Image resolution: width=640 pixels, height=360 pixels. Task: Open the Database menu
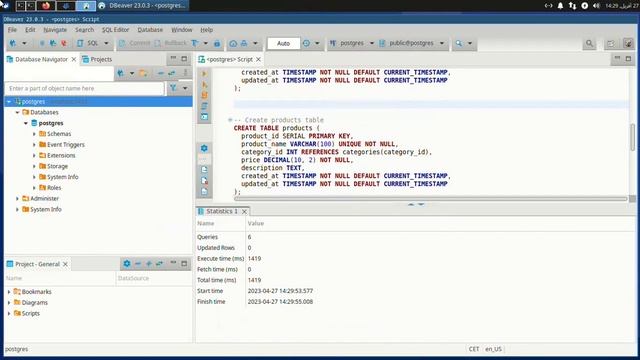[x=150, y=30]
